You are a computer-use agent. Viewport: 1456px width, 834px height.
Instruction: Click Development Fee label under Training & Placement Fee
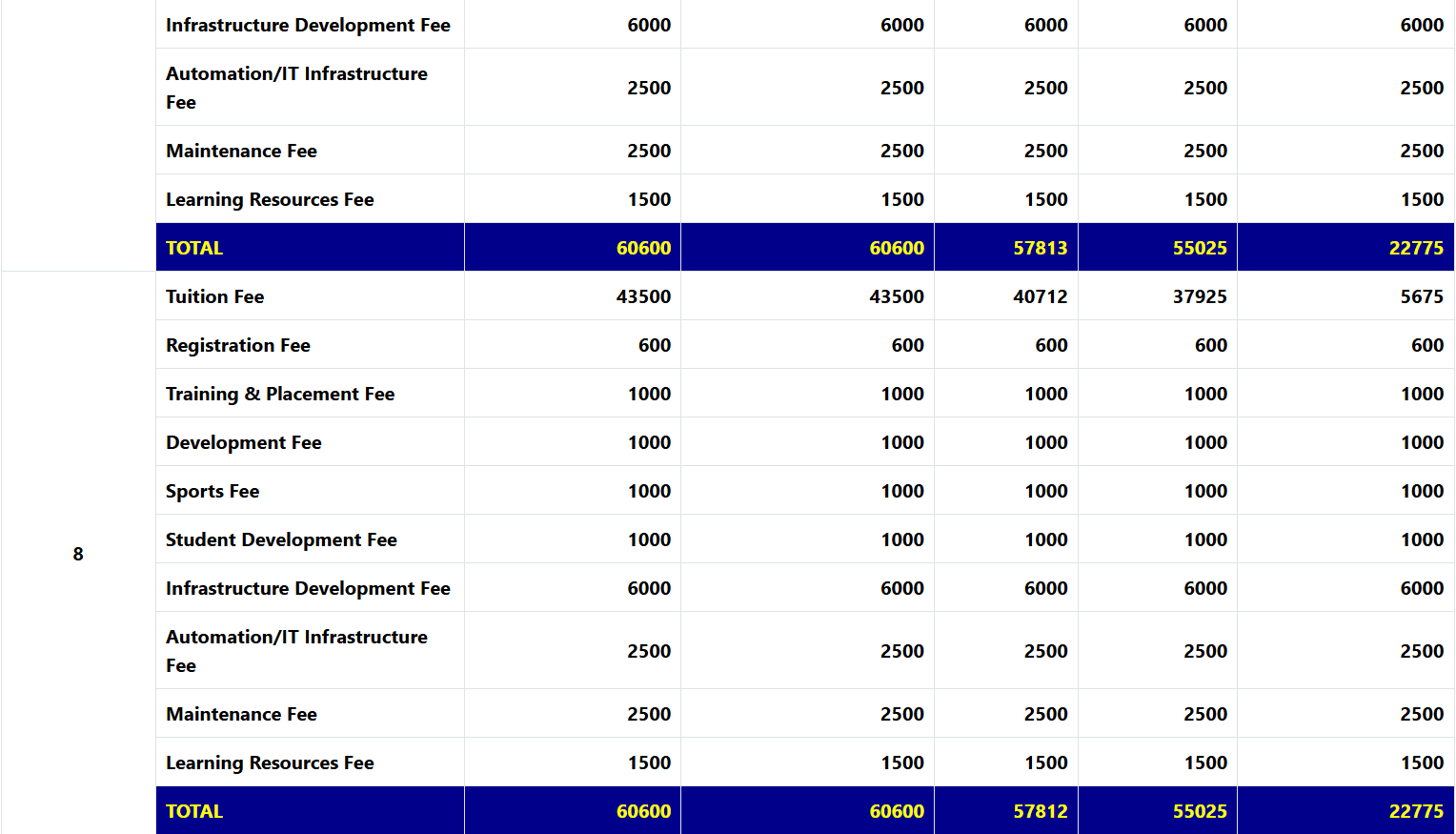pos(243,442)
